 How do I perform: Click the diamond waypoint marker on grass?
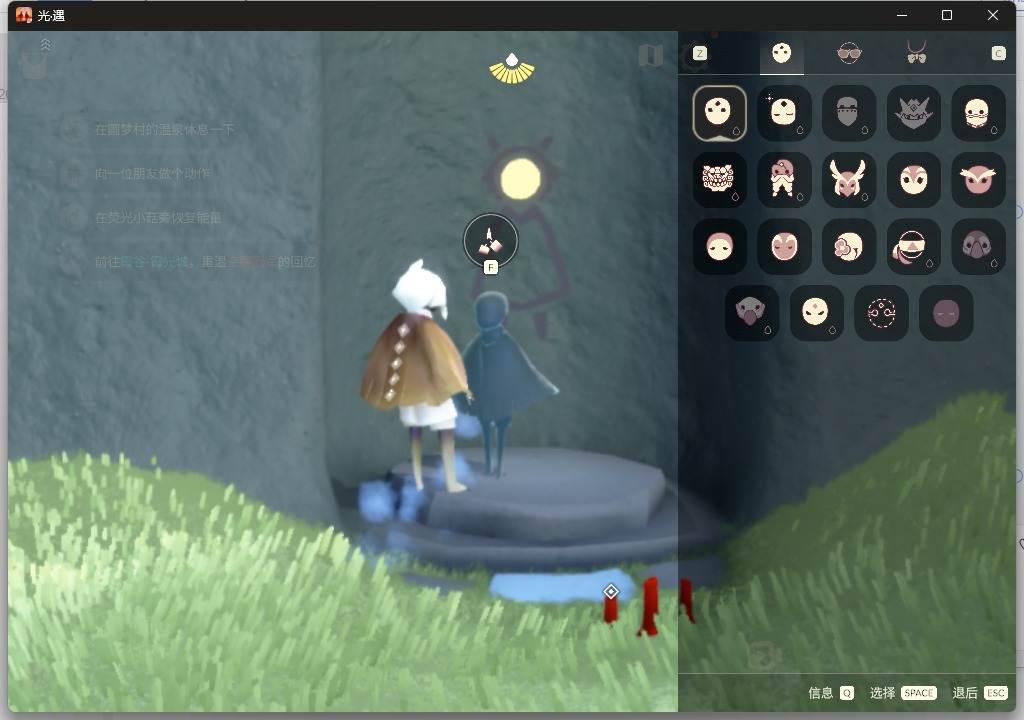tap(611, 591)
